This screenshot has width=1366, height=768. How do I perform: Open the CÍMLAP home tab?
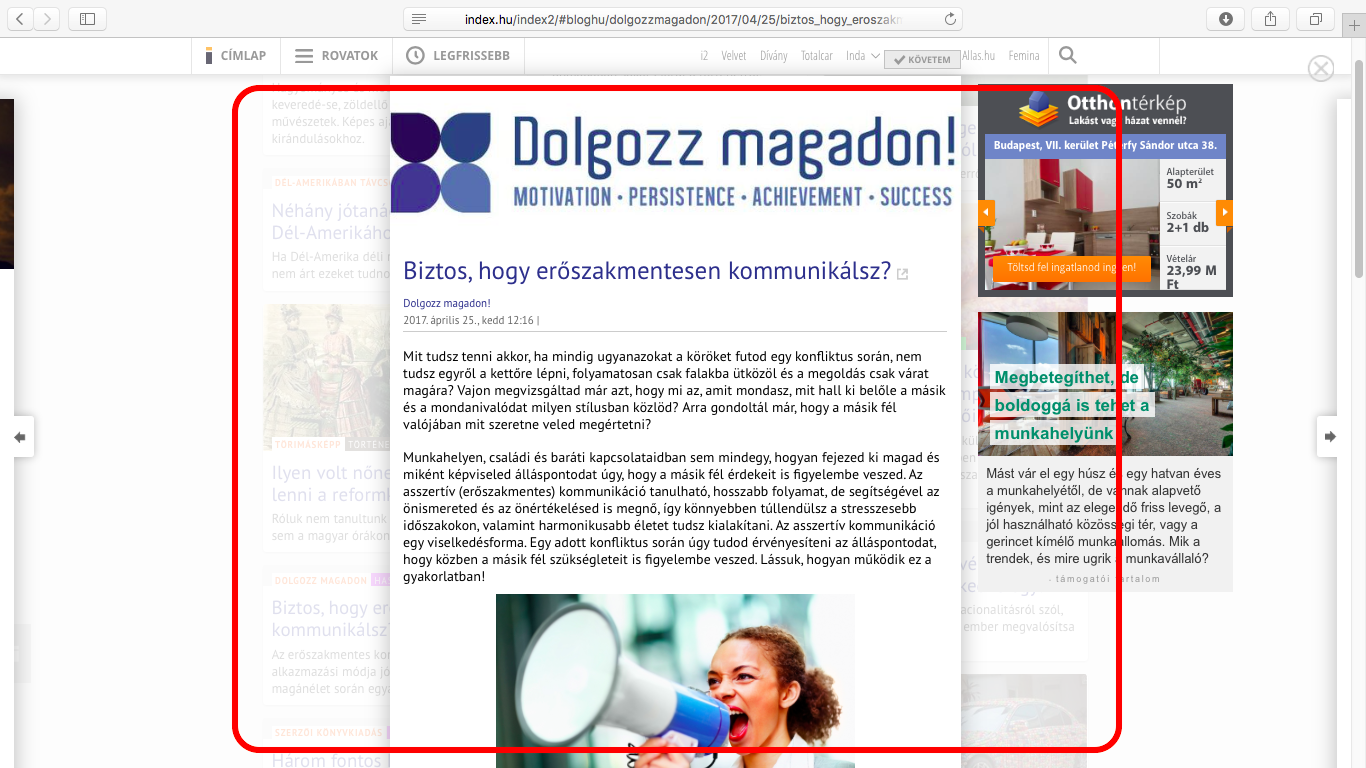tap(236, 56)
